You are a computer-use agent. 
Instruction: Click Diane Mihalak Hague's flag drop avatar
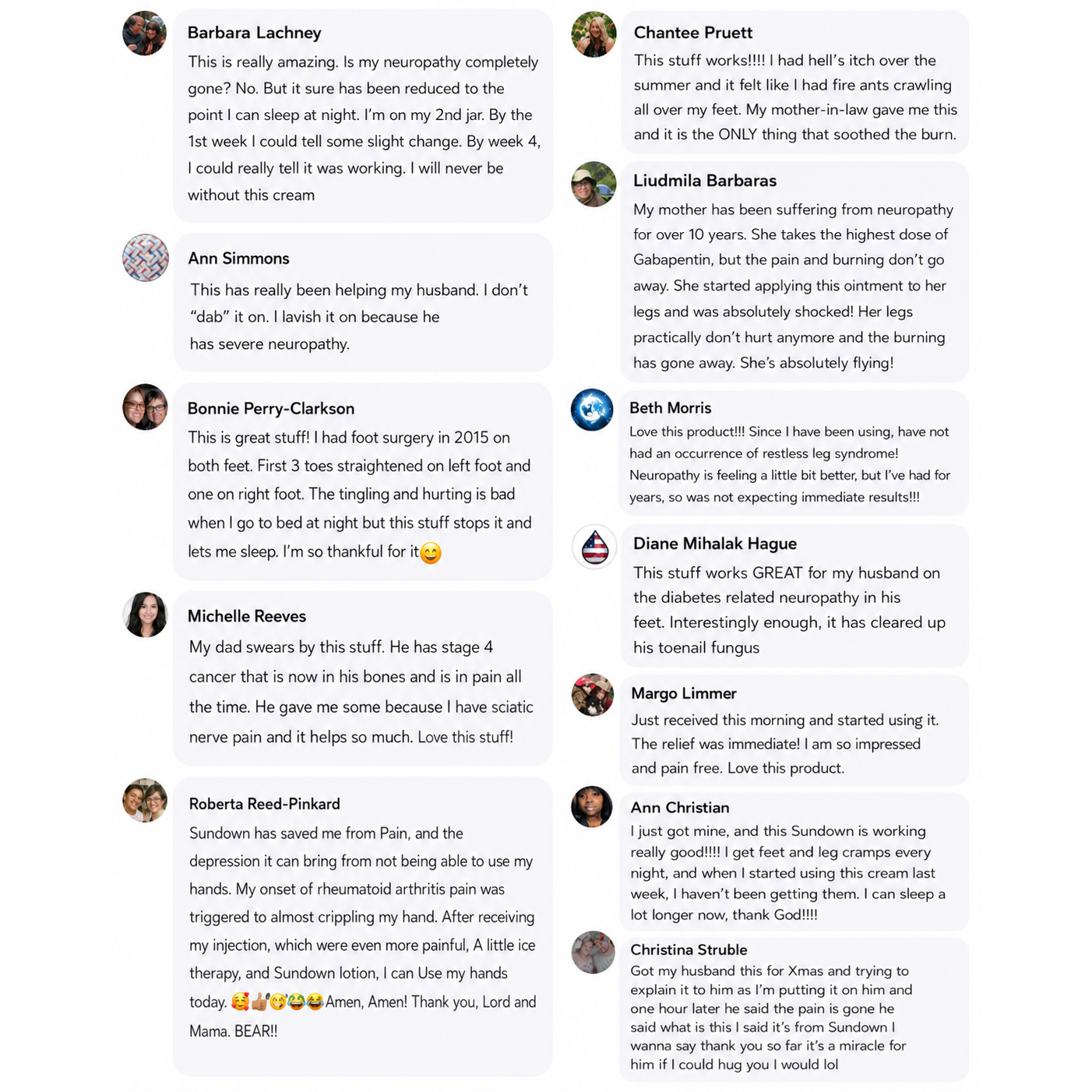(594, 546)
